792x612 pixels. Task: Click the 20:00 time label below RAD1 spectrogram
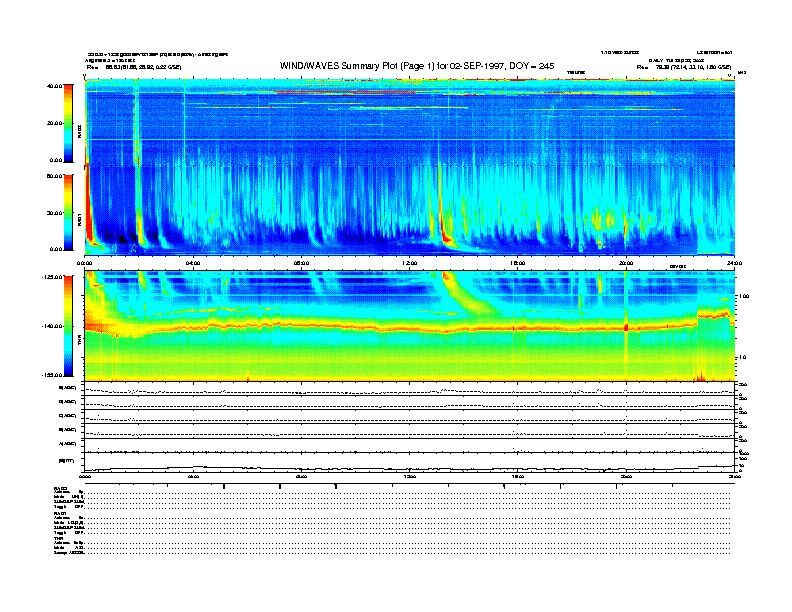click(x=626, y=263)
